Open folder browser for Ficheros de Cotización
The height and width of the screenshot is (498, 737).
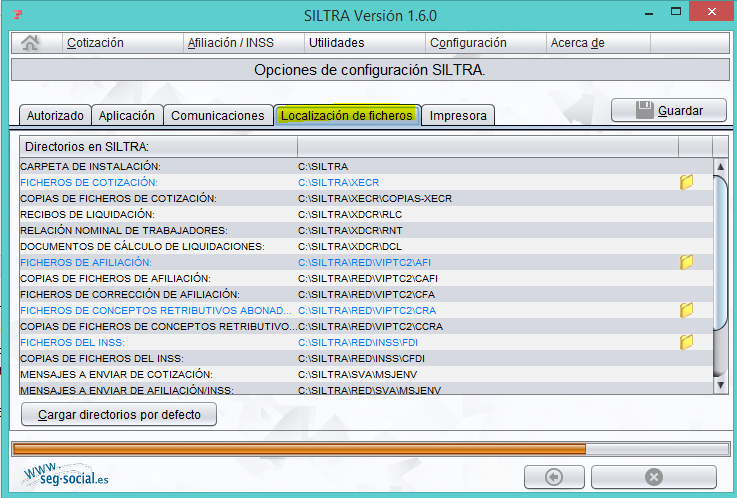(x=686, y=182)
